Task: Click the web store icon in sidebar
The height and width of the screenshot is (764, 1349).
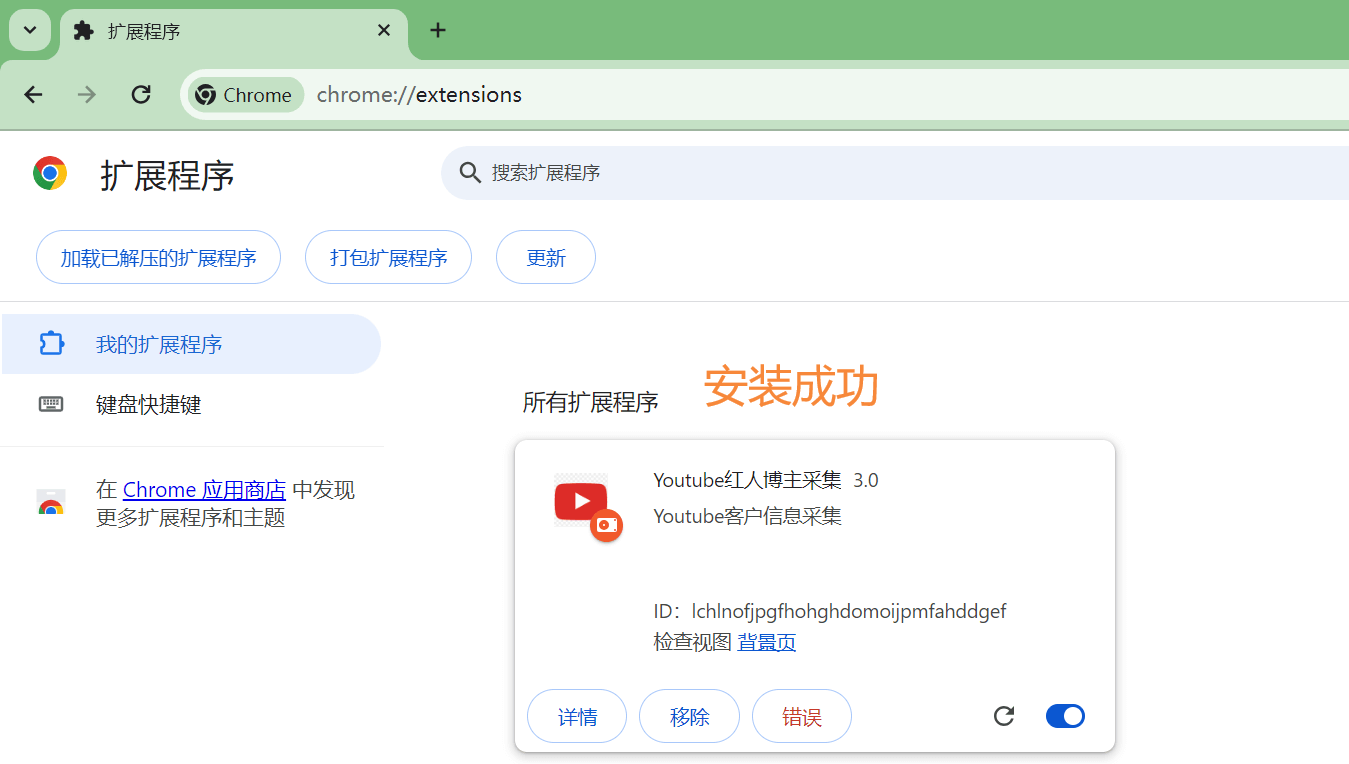Action: click(x=51, y=503)
